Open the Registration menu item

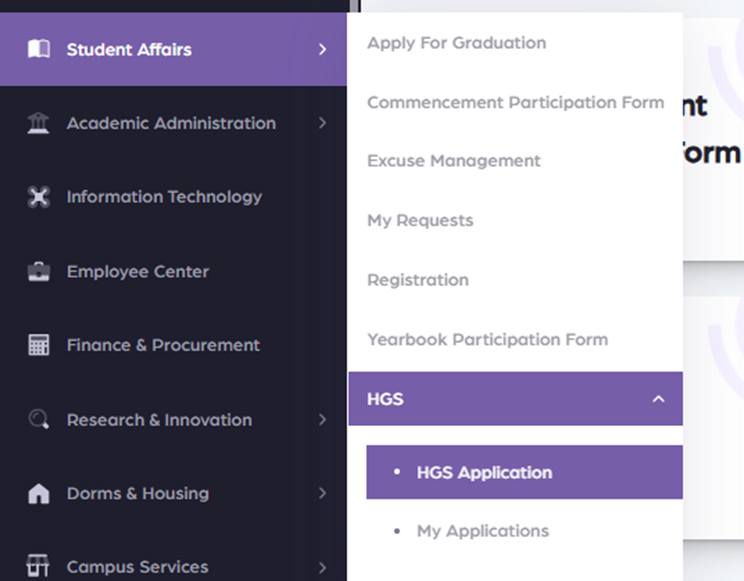[x=417, y=280]
